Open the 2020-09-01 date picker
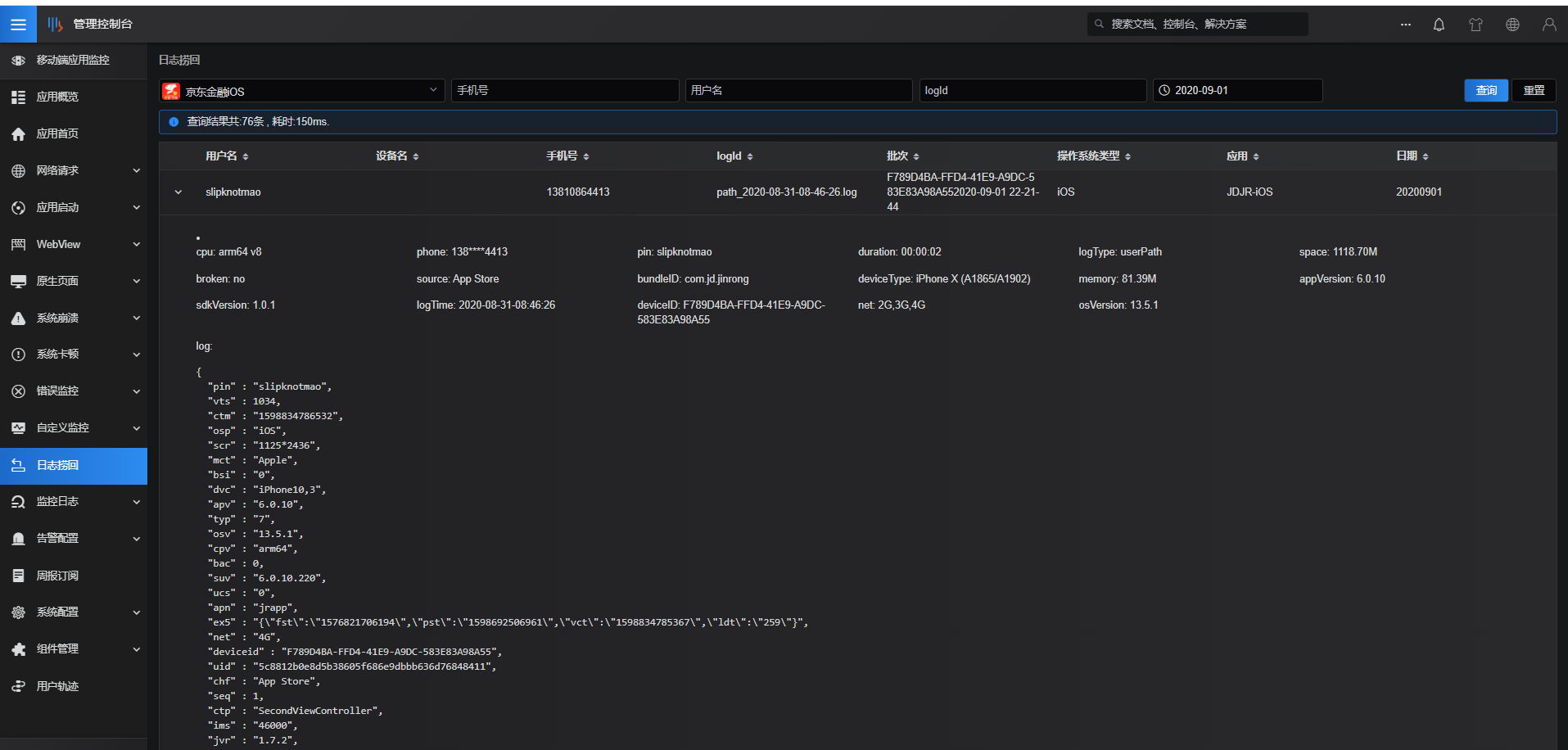Screen dimensions: 1568x750 pyautogui.click(x=1237, y=91)
